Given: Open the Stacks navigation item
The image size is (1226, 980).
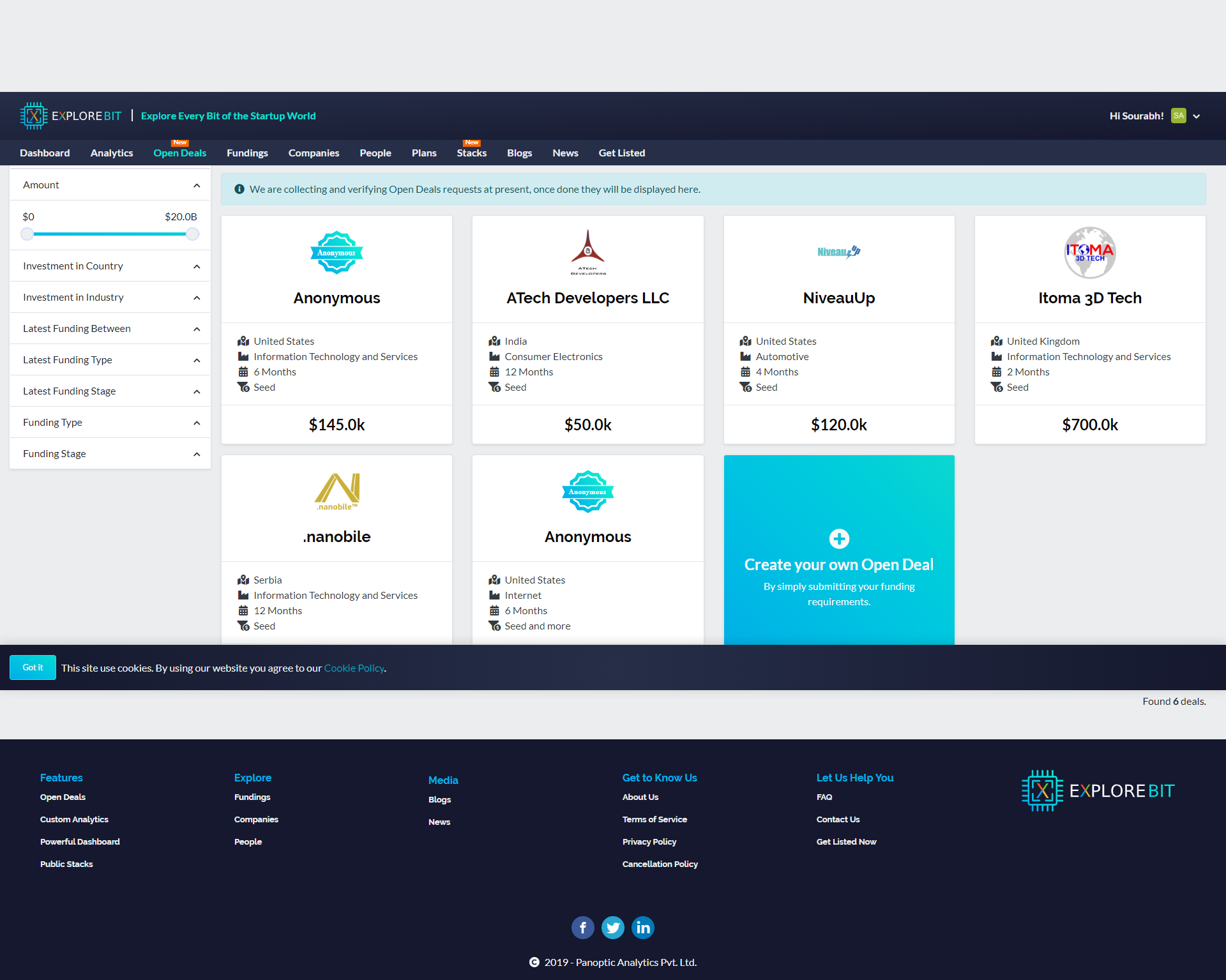Looking at the screenshot, I should pyautogui.click(x=471, y=153).
